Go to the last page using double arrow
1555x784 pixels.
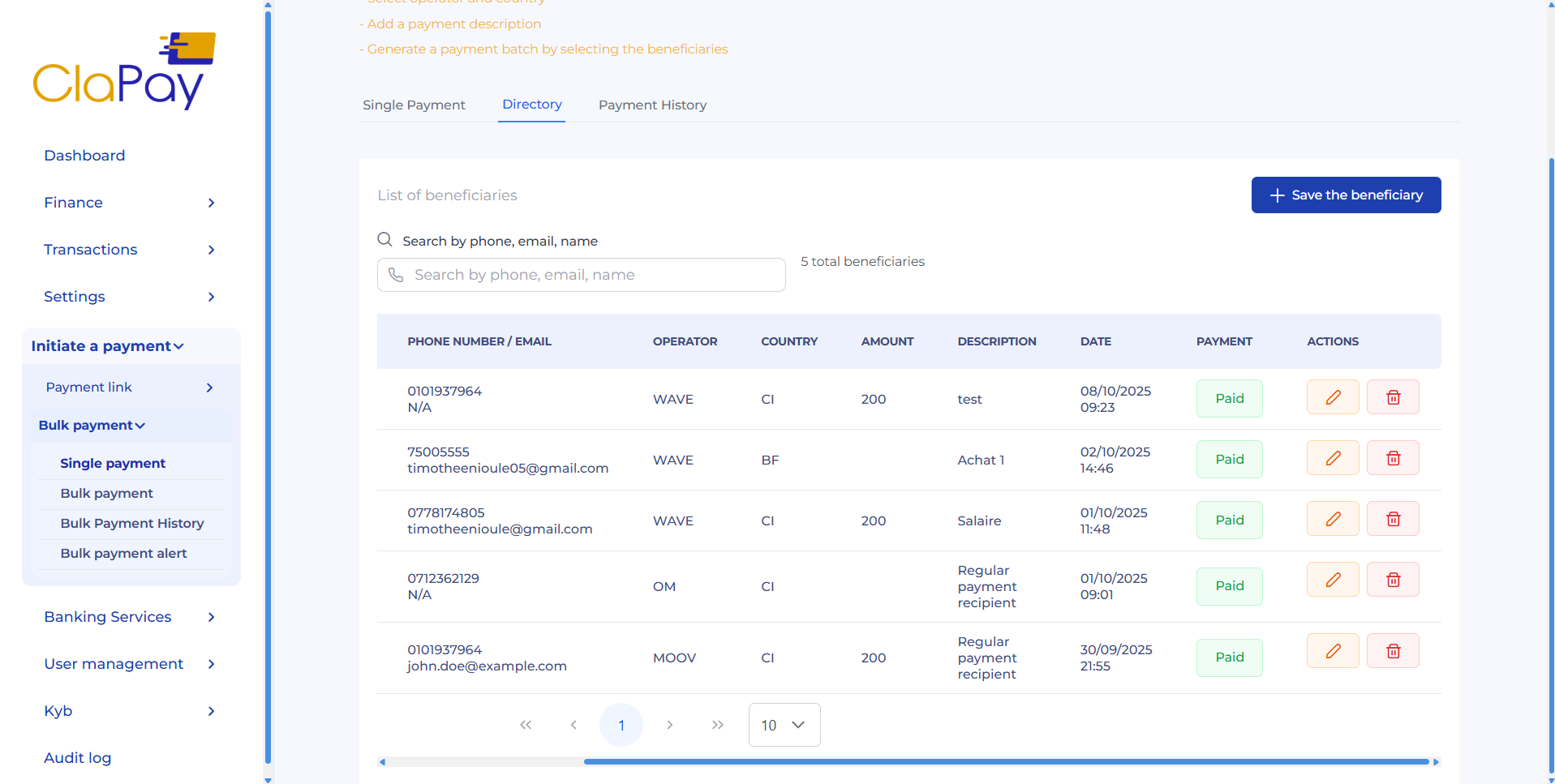[717, 725]
